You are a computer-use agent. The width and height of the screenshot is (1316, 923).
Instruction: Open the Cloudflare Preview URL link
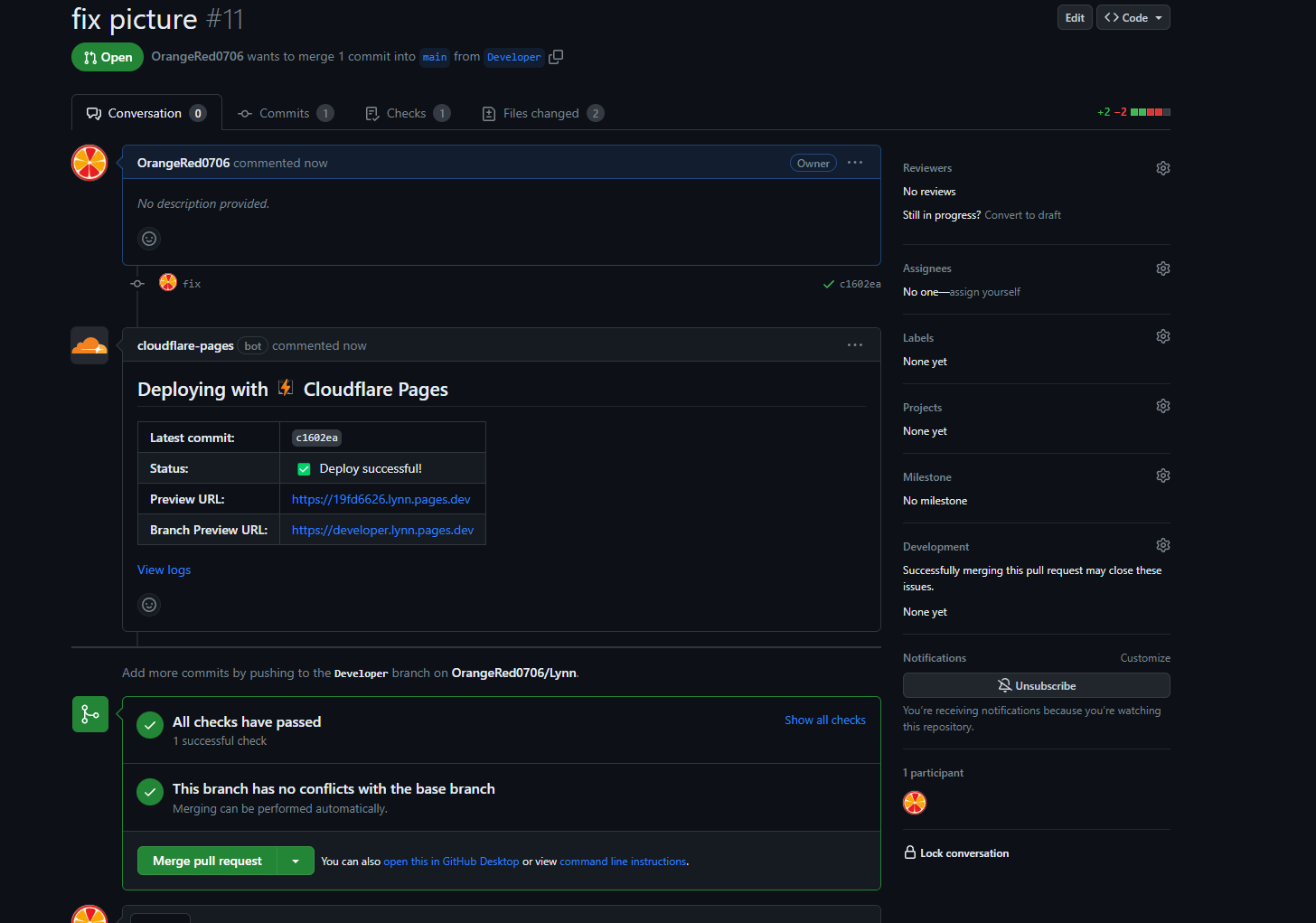(381, 499)
